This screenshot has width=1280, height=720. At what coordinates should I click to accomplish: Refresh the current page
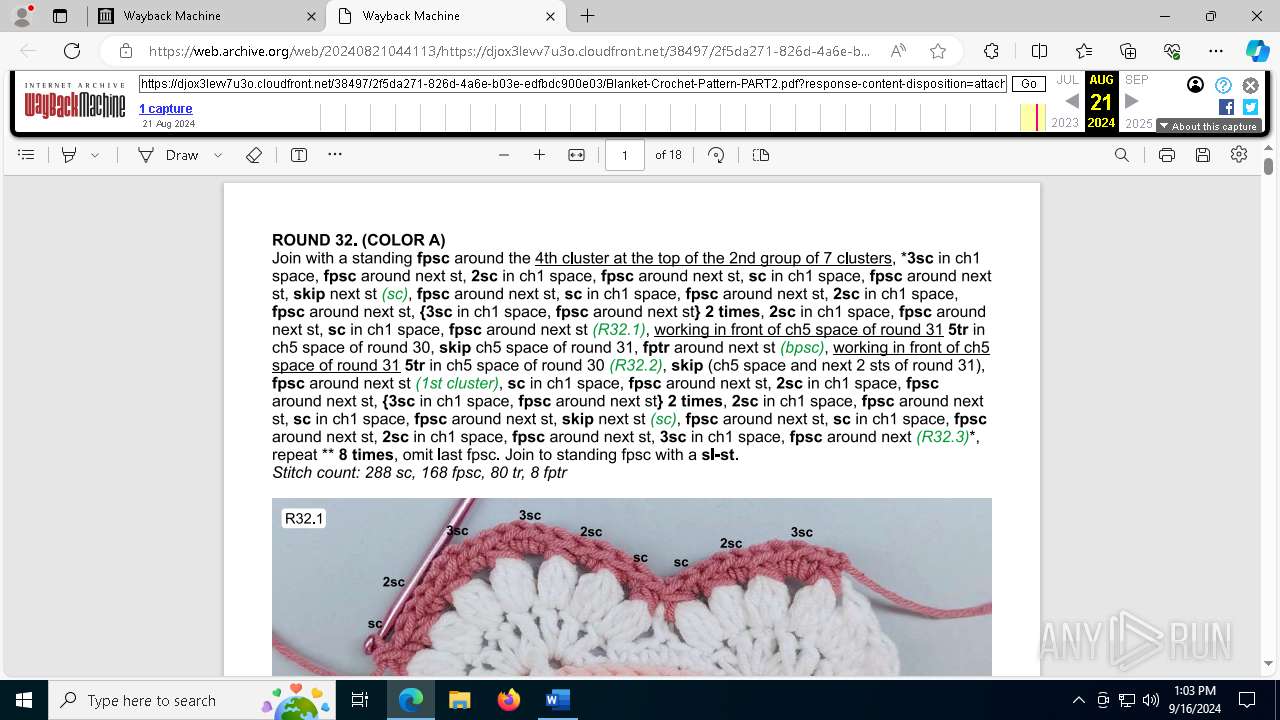72,51
